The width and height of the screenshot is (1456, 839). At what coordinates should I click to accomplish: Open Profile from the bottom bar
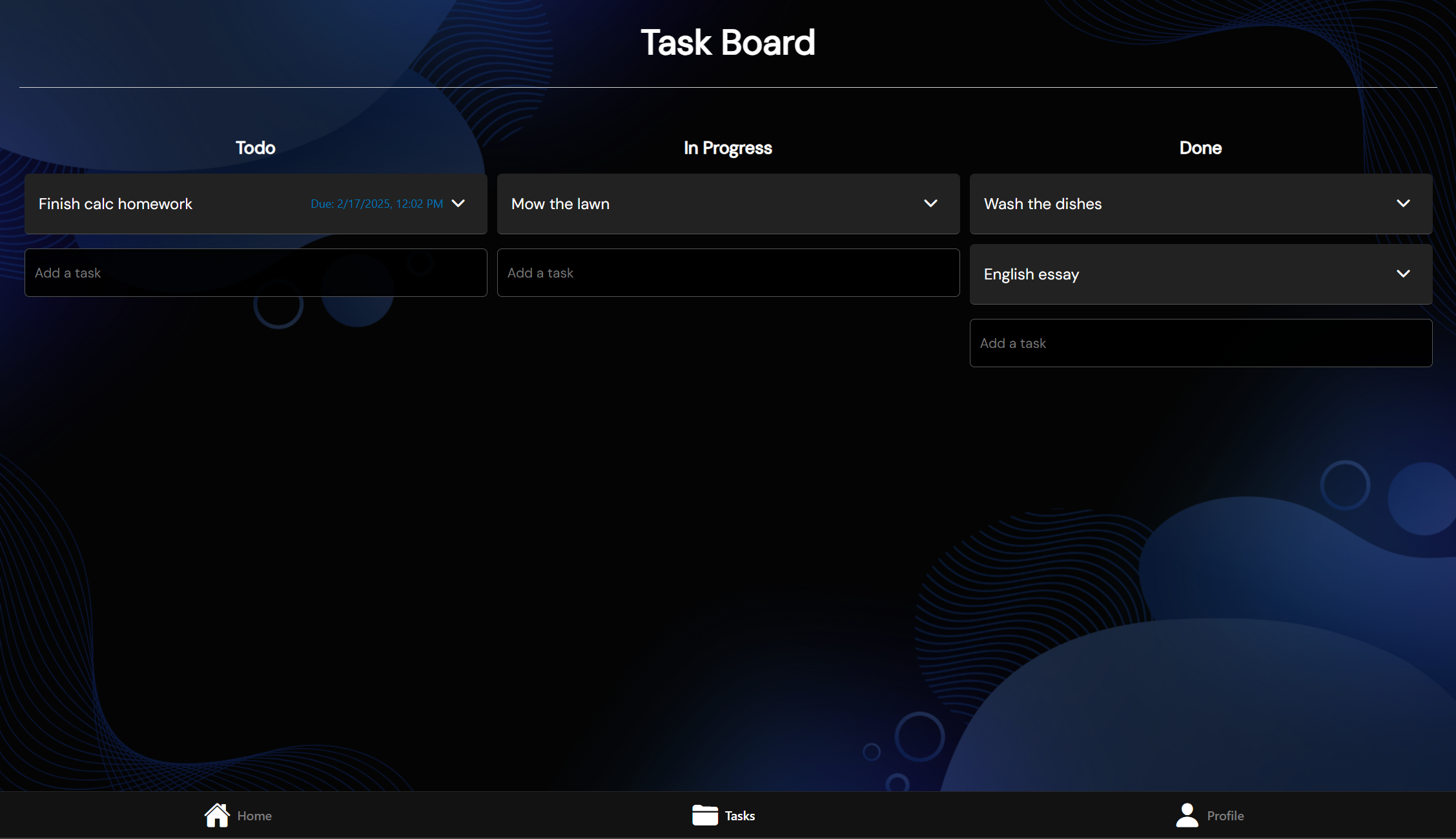[1225, 815]
